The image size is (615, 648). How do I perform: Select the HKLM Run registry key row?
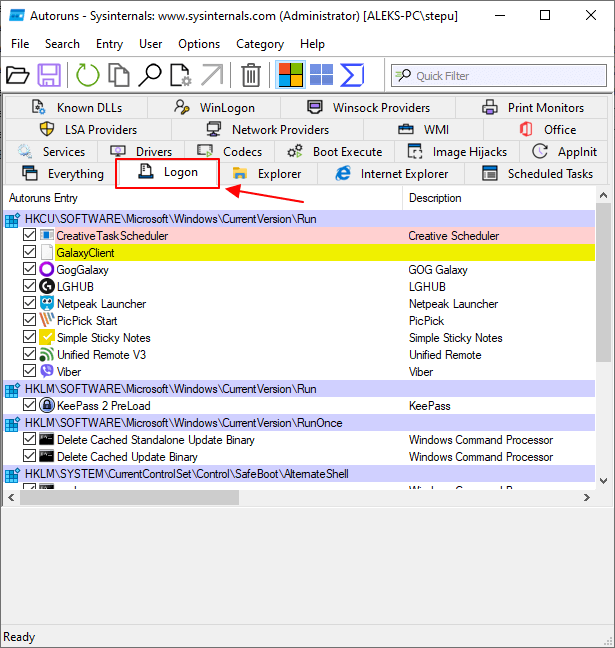(300, 388)
